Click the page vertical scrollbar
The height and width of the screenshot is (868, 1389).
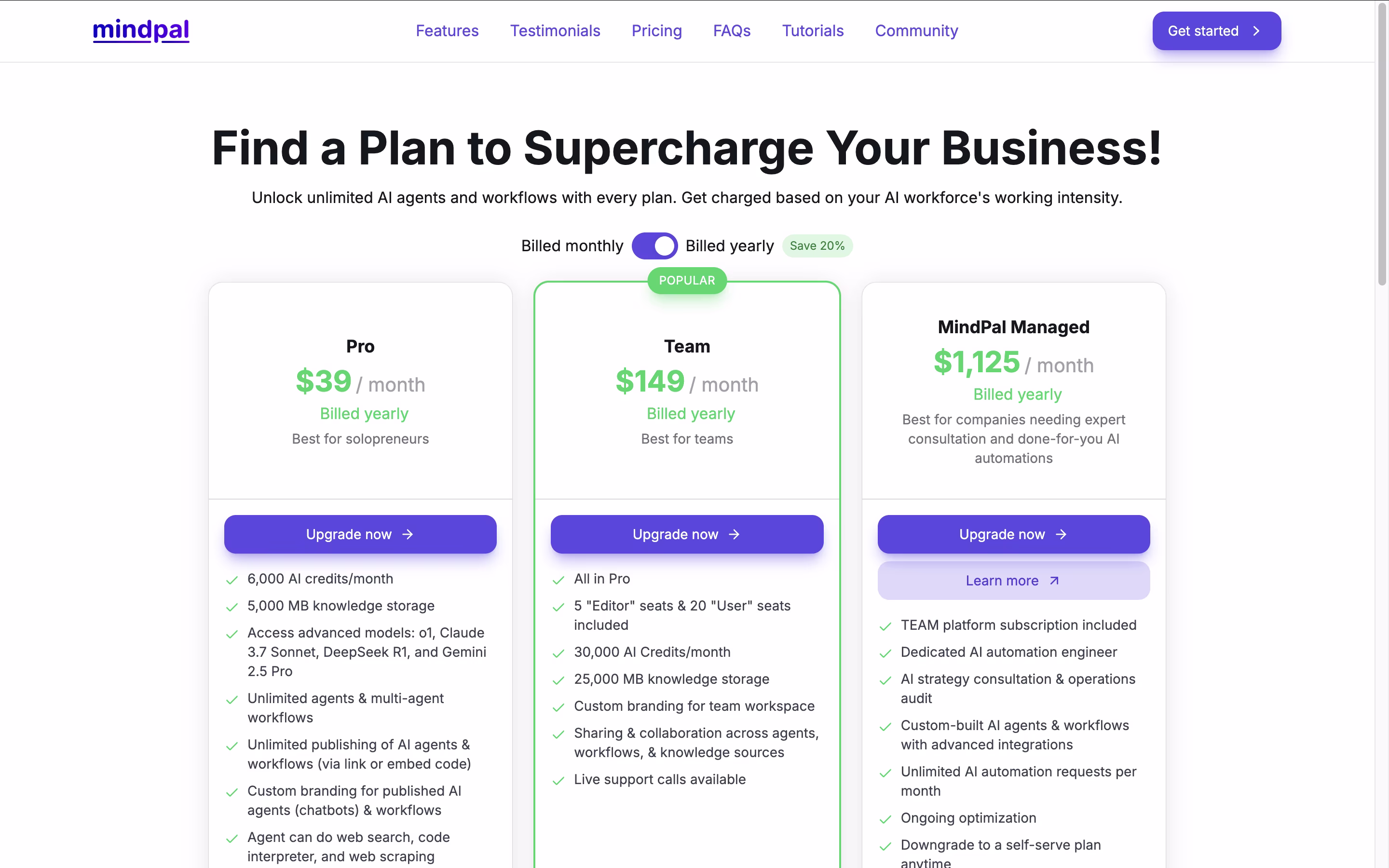tap(1382, 144)
